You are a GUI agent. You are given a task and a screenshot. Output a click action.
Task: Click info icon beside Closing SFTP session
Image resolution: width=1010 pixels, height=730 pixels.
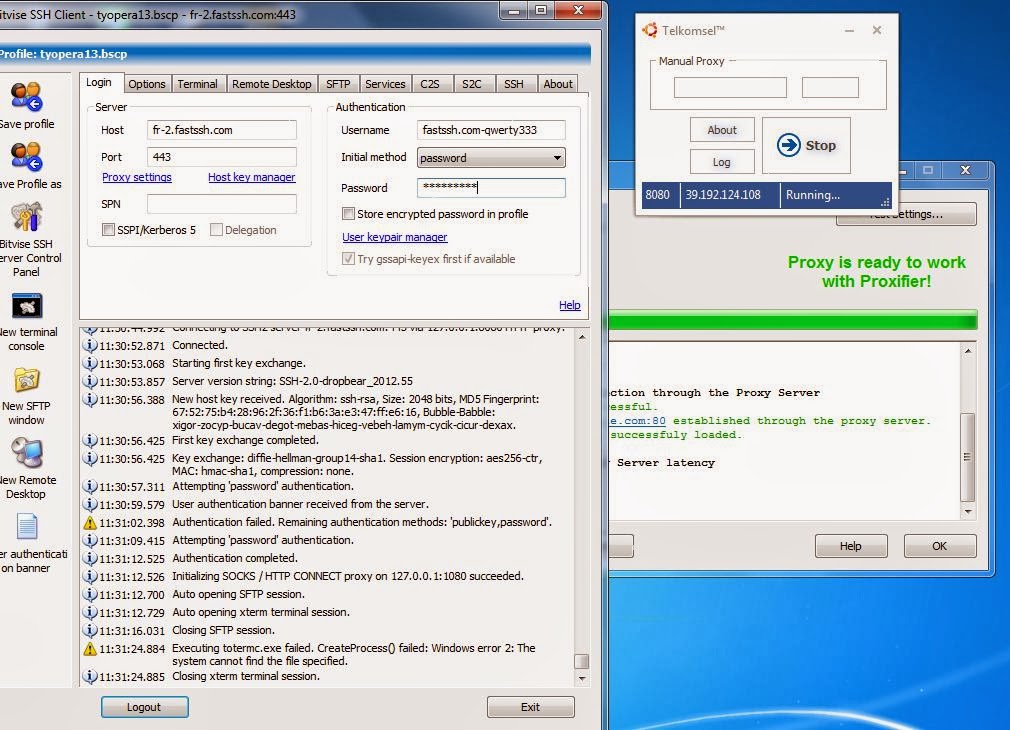(x=90, y=630)
